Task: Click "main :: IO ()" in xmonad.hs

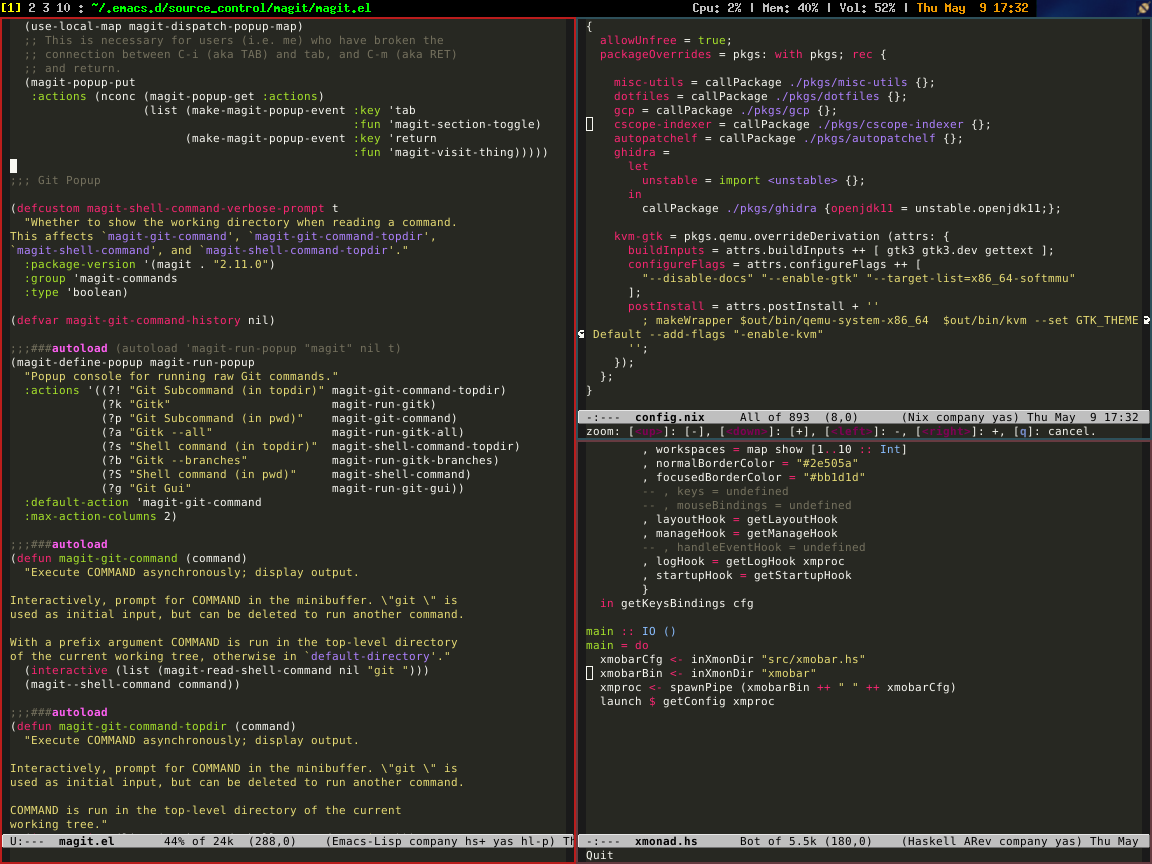Action: tap(630, 631)
